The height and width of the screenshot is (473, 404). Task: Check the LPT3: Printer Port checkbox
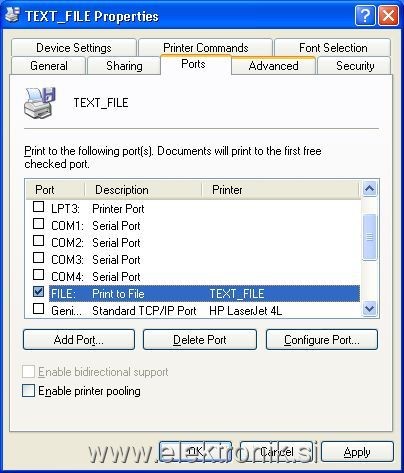click(x=39, y=207)
